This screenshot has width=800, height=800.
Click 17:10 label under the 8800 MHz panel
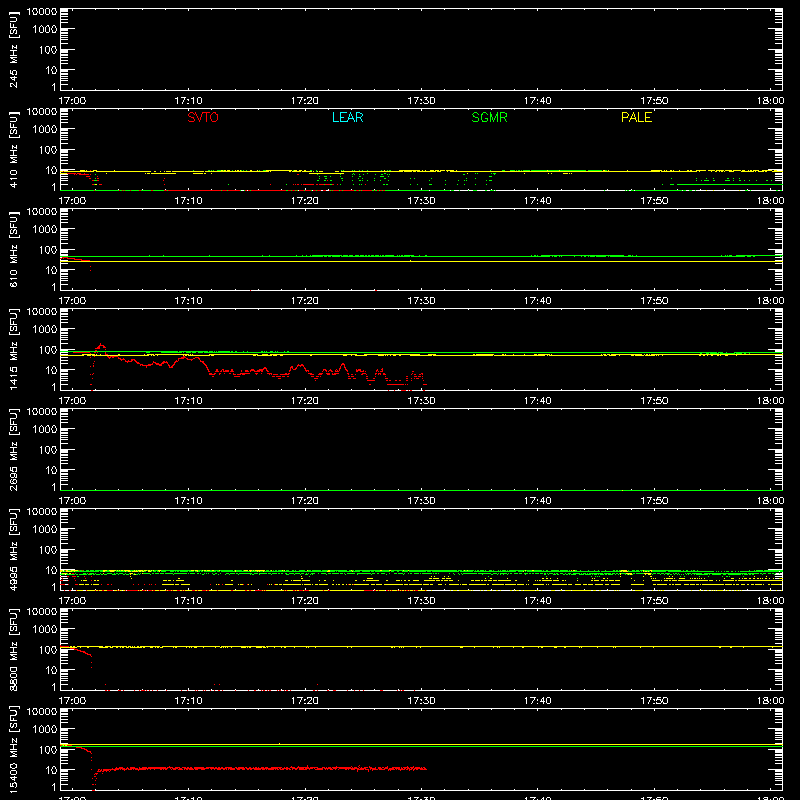click(188, 701)
